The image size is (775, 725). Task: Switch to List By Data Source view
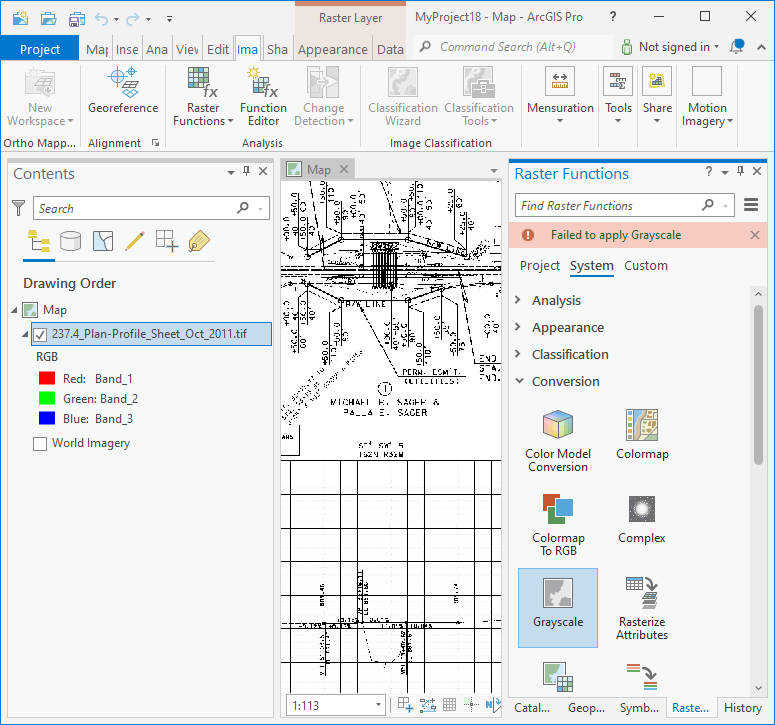[x=70, y=240]
